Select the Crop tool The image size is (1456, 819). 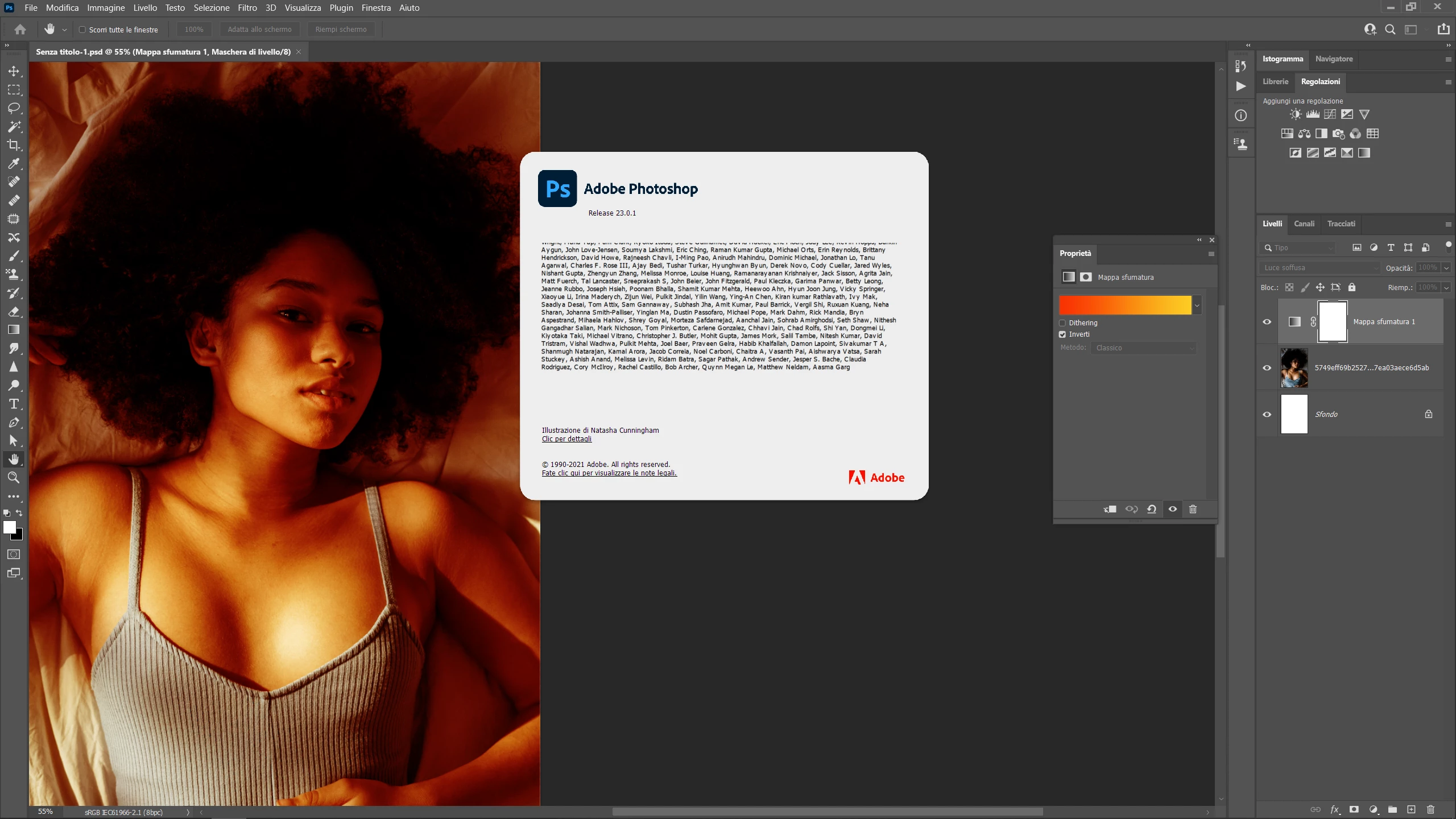click(14, 145)
